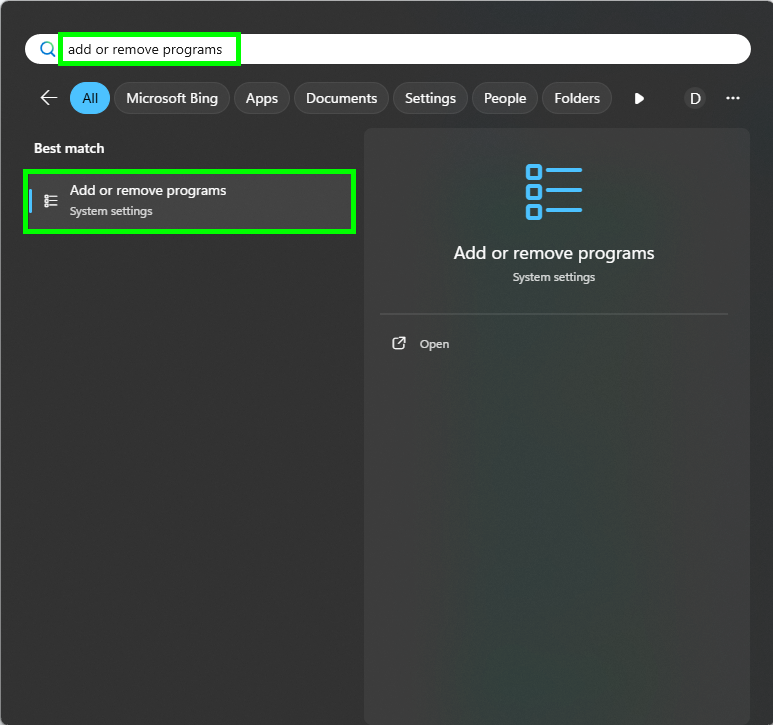
Task: Click the Add or remove programs preview title
Action: point(553,253)
